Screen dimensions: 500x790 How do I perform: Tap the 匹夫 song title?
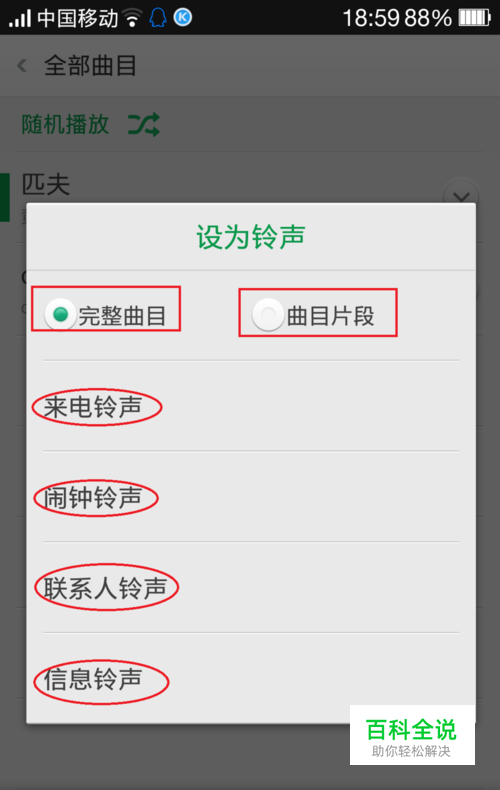[x=46, y=184]
